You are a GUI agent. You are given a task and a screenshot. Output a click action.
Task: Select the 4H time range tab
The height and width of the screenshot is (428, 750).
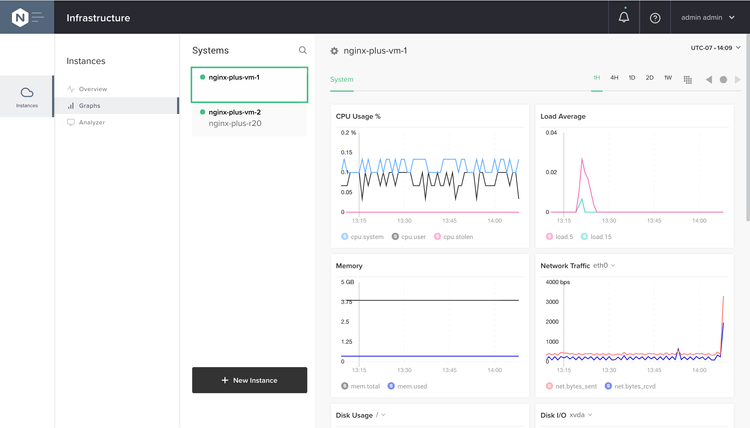pos(615,78)
